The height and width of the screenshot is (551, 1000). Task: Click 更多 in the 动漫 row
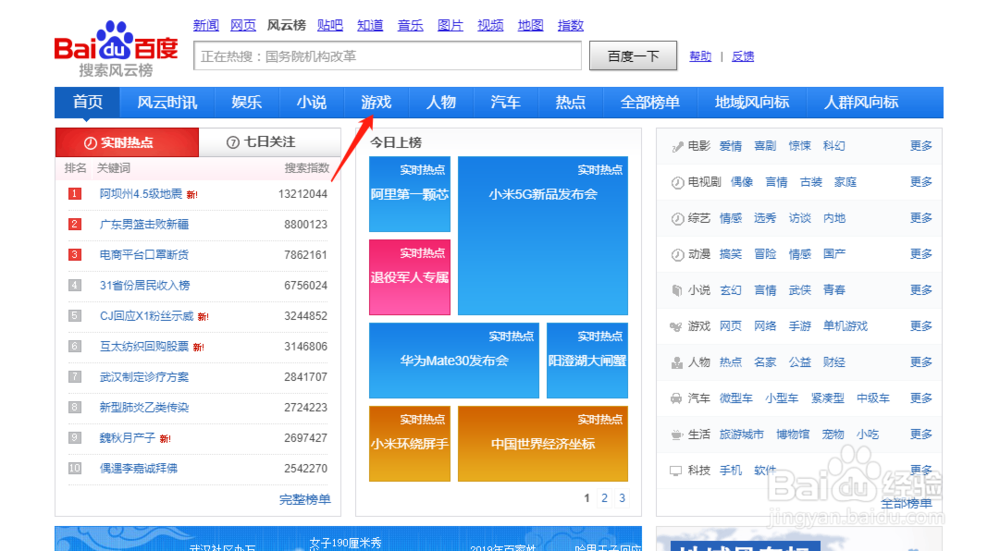coord(921,254)
